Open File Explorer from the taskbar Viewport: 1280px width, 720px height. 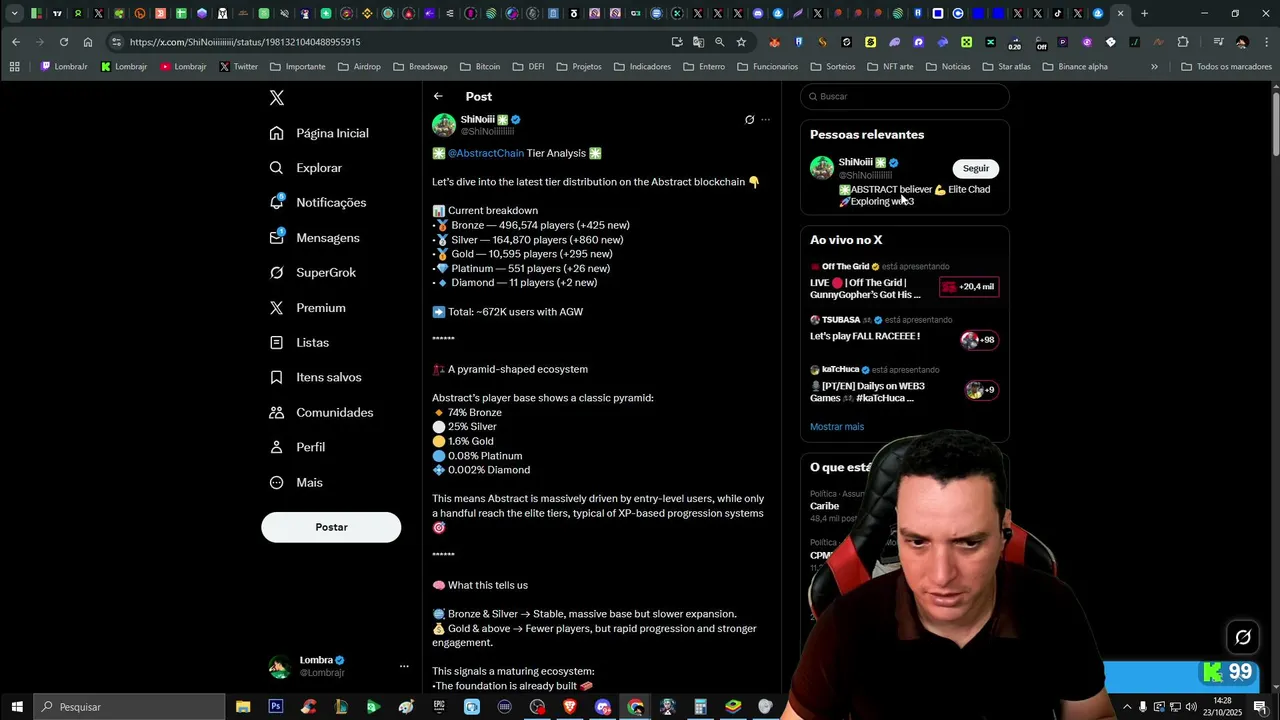(x=243, y=707)
